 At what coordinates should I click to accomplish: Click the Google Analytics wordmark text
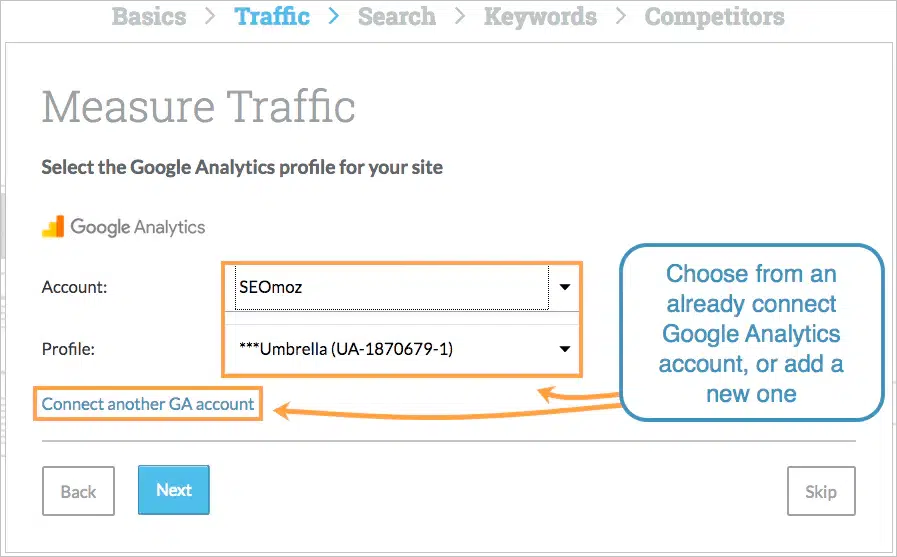pos(137,227)
